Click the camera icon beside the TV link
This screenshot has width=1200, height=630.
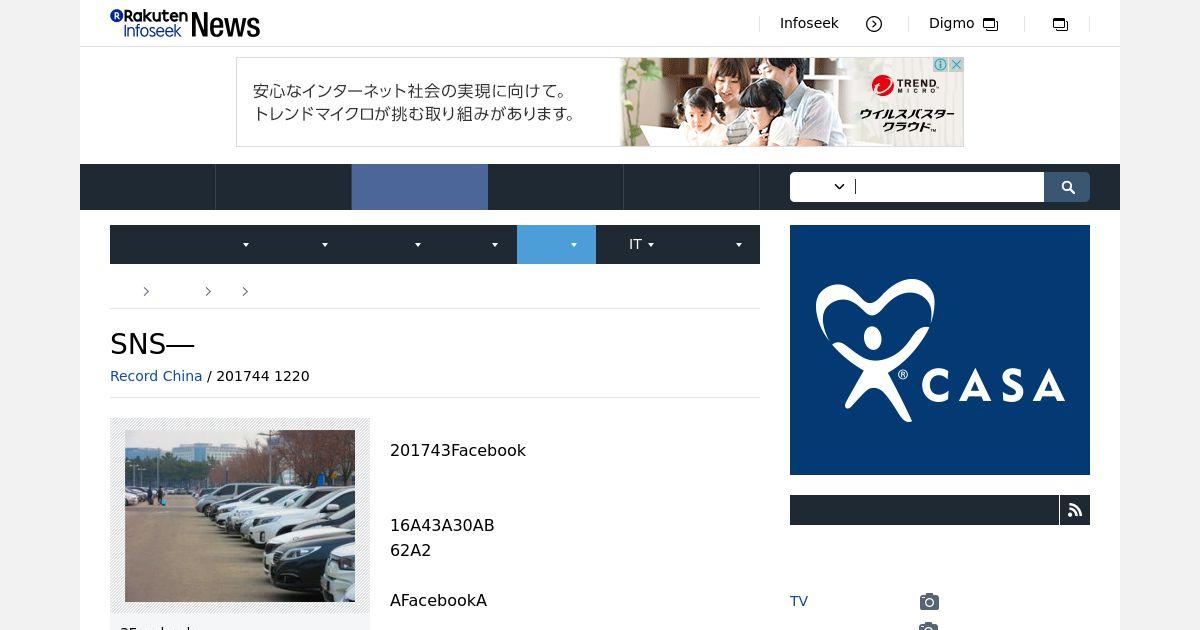point(929,601)
